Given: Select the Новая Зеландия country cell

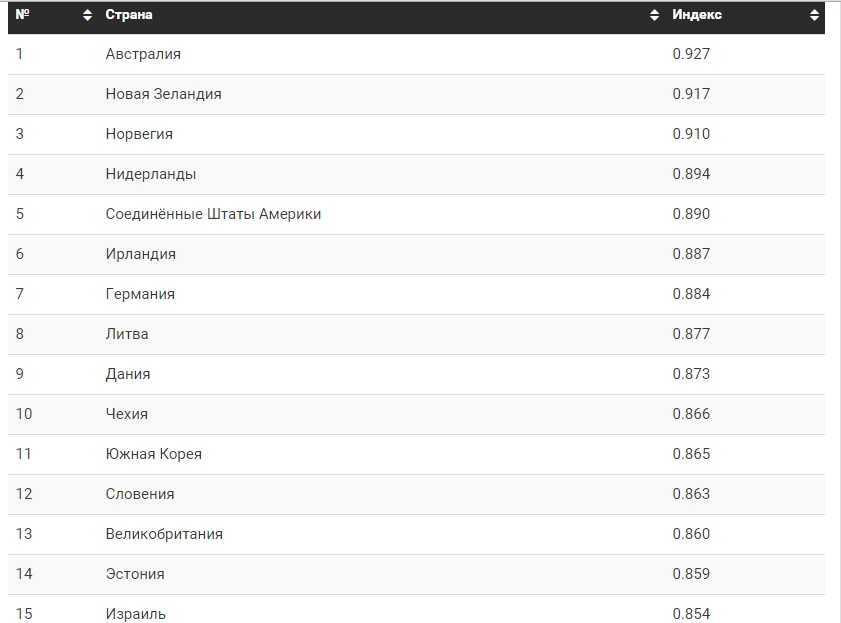Looking at the screenshot, I should [x=163, y=94].
